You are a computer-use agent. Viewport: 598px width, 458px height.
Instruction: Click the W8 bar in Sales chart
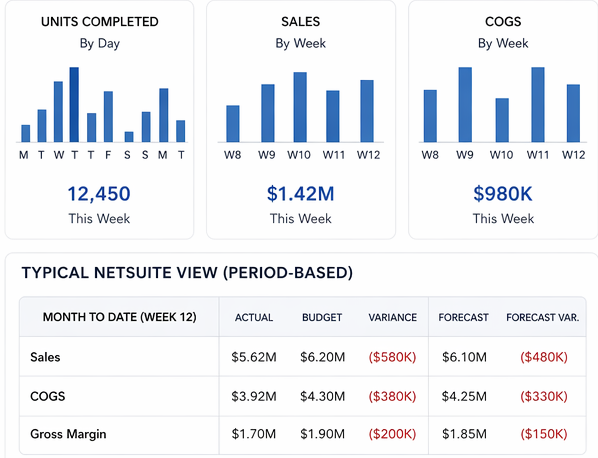click(233, 124)
